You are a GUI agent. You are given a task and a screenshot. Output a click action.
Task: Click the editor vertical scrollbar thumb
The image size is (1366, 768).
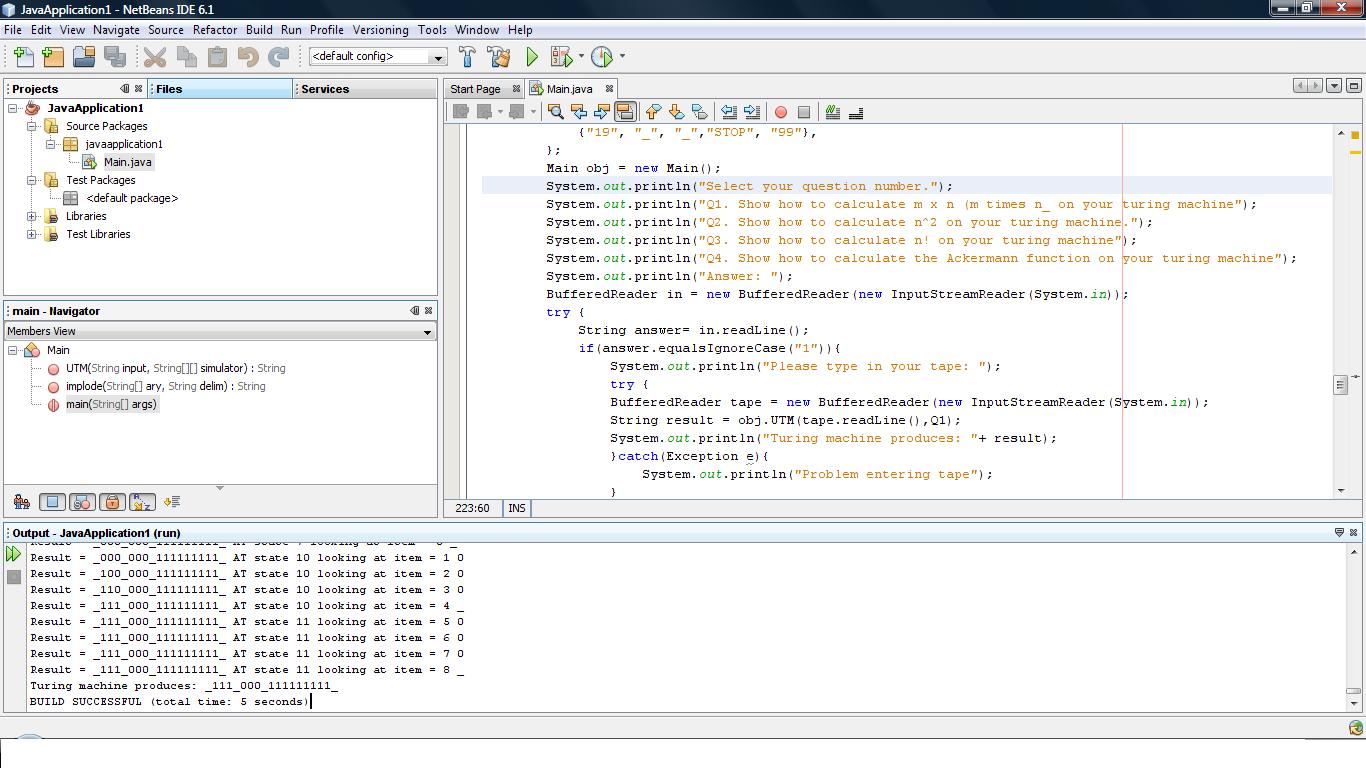[1340, 385]
